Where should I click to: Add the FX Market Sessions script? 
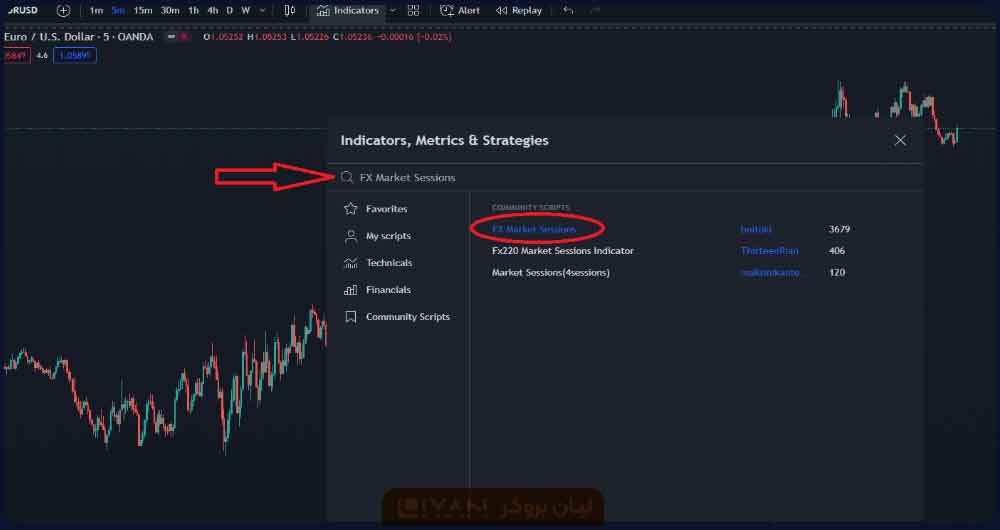pos(534,229)
